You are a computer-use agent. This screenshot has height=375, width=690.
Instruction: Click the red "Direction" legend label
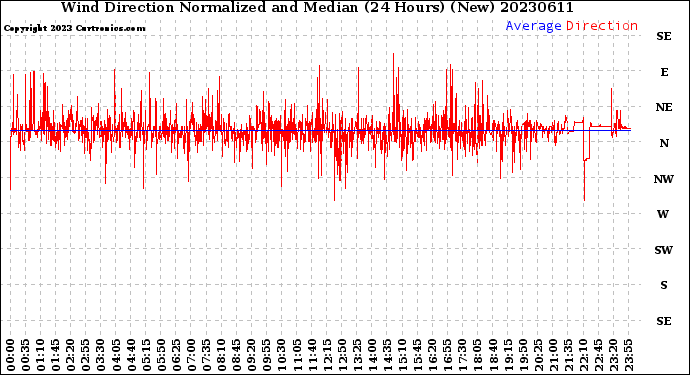602,26
